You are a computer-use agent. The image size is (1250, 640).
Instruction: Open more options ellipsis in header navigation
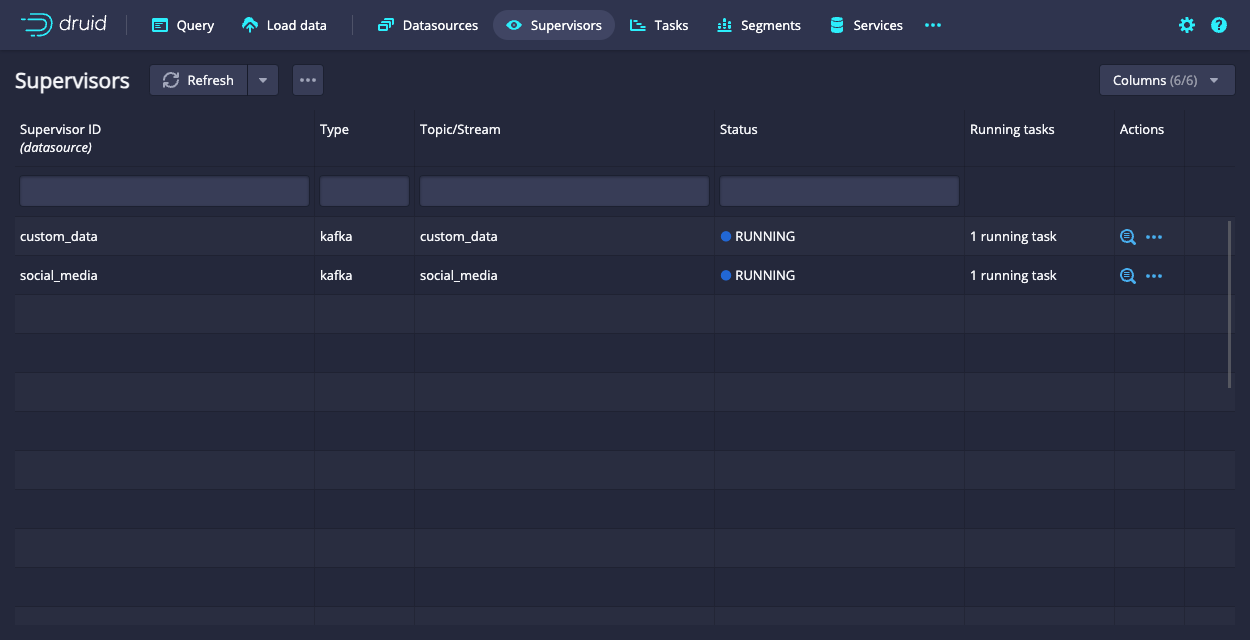tap(933, 25)
